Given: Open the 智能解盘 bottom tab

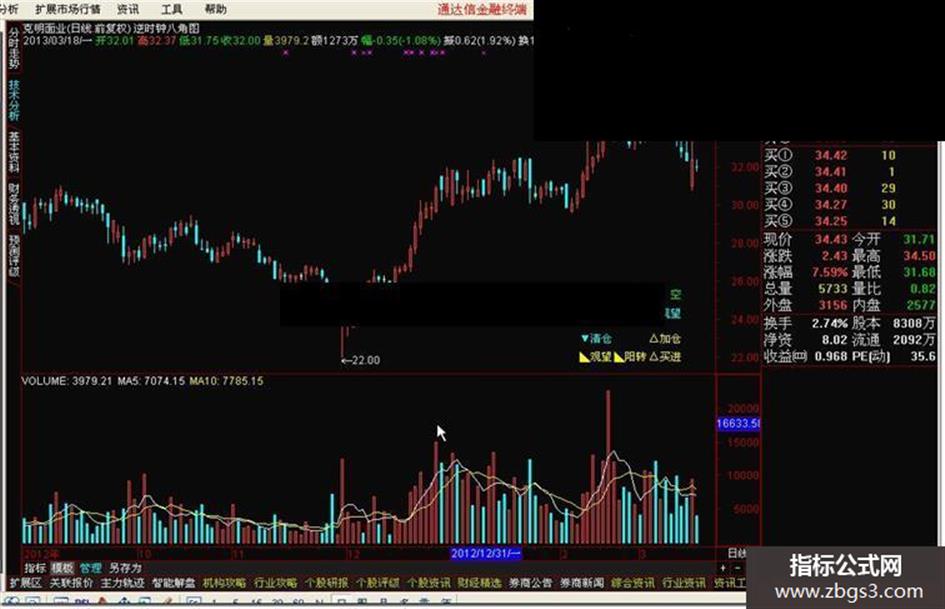Looking at the screenshot, I should 174,583.
